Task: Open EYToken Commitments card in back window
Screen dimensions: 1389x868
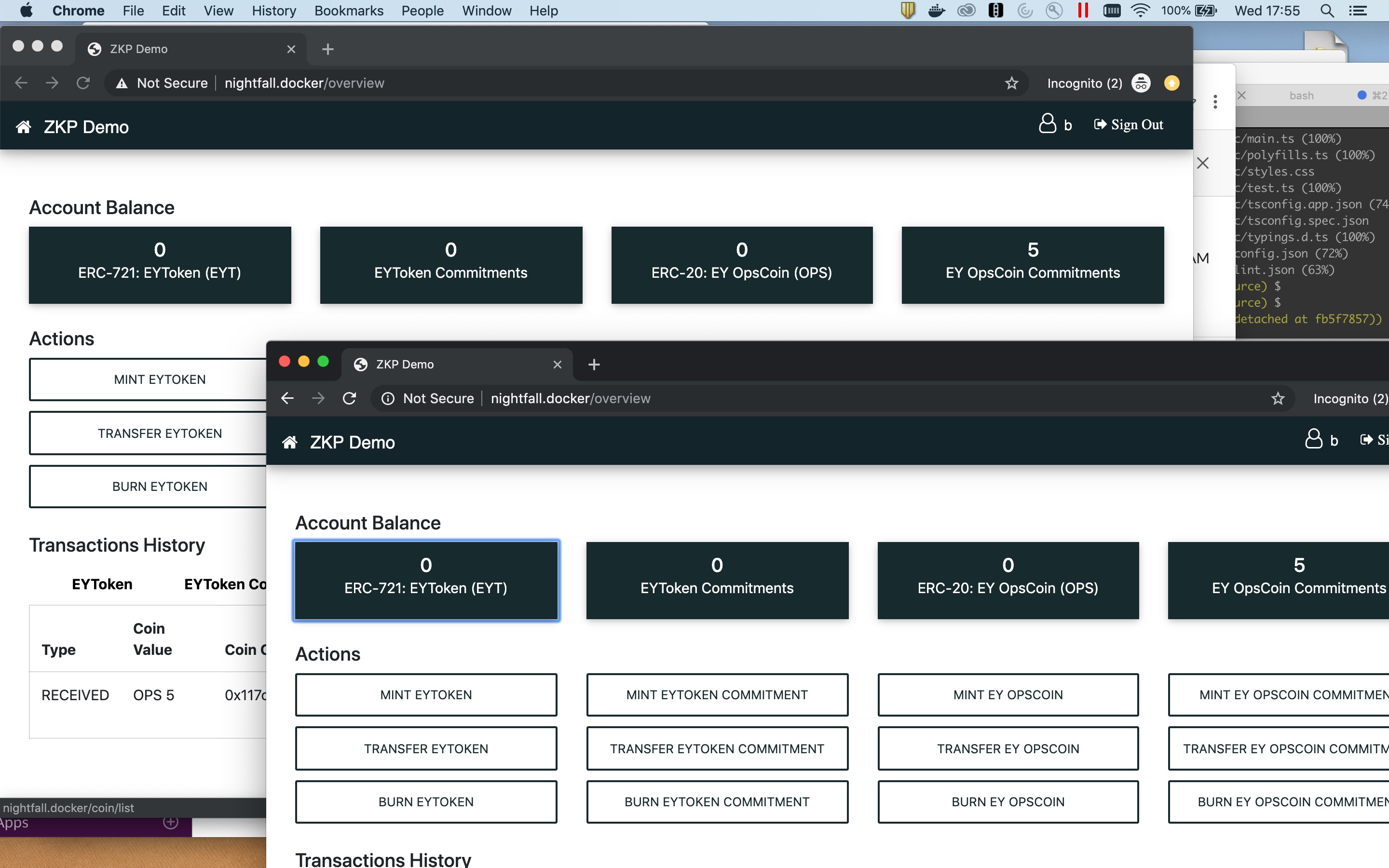Action: pyautogui.click(x=450, y=265)
